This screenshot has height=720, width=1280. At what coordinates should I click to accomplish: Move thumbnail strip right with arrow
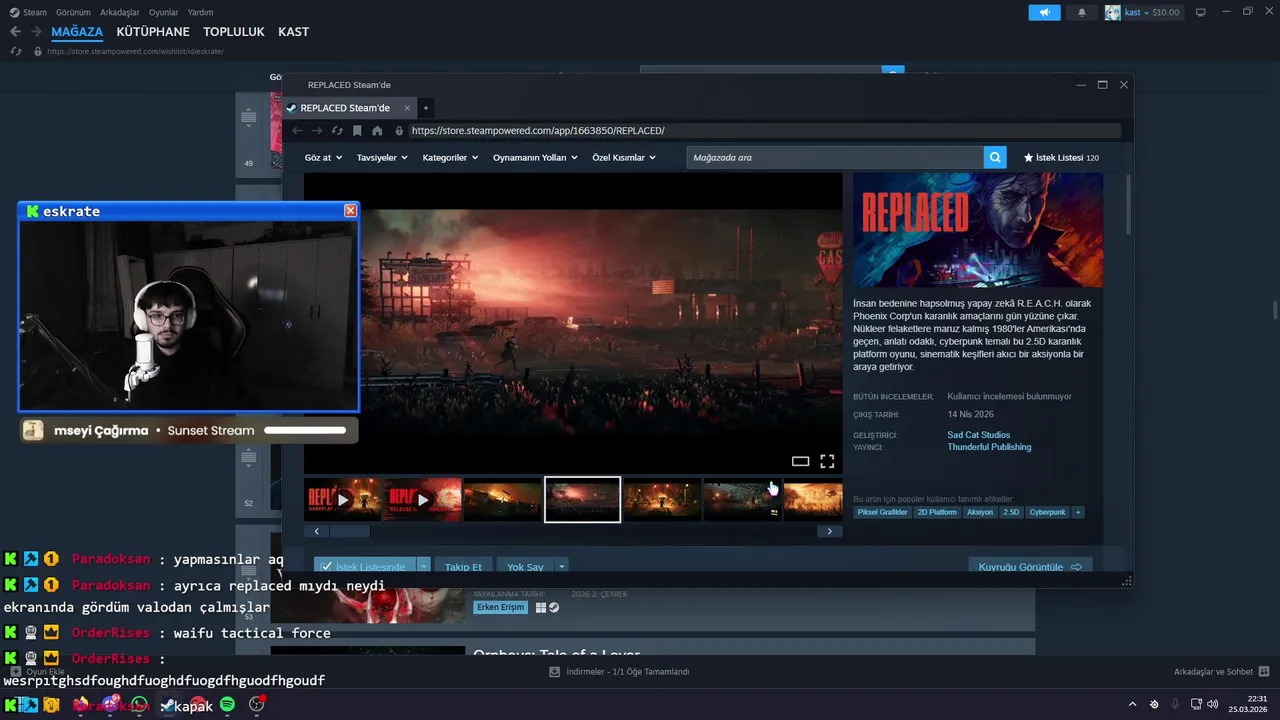click(829, 532)
